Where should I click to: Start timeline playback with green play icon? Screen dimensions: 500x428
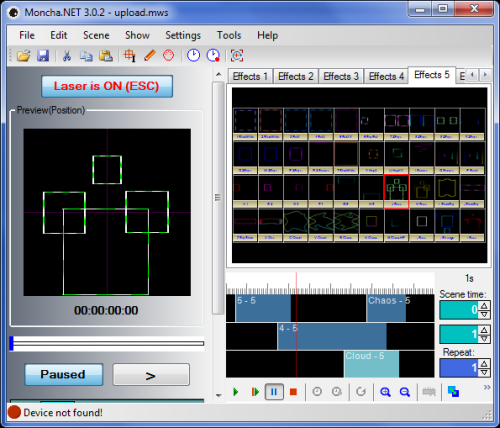[x=236, y=392]
